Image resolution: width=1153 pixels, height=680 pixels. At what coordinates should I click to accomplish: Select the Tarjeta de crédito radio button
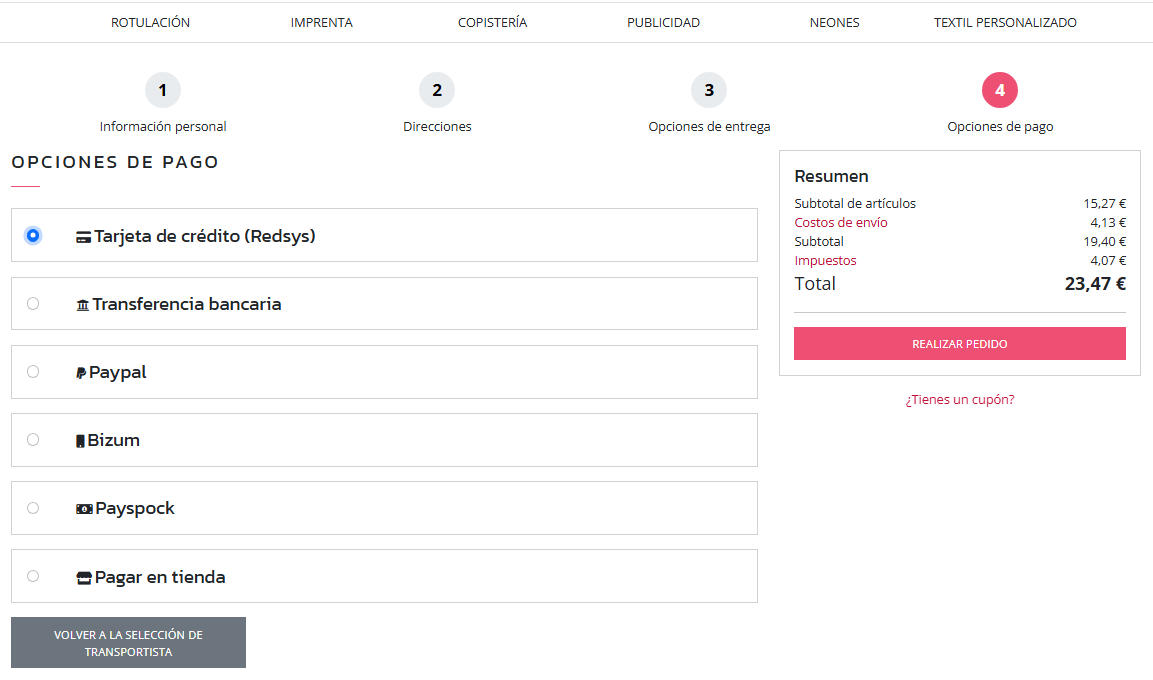pos(33,236)
